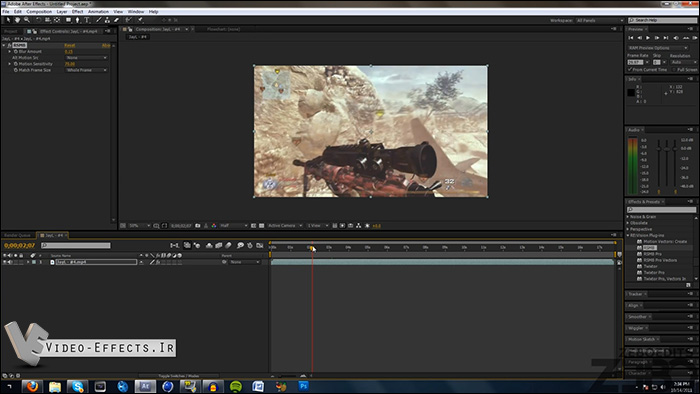Expand the Blur Amount property
This screenshot has width=700, height=394.
[x=9, y=52]
